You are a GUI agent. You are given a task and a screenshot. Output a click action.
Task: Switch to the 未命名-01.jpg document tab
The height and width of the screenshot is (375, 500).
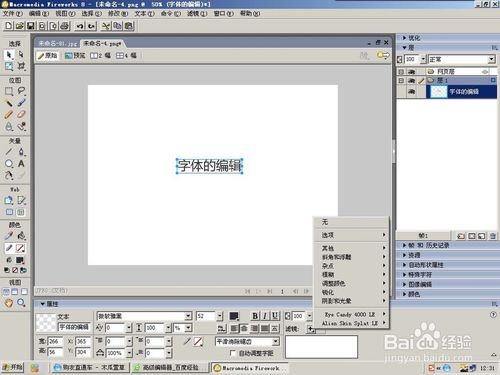tap(57, 43)
